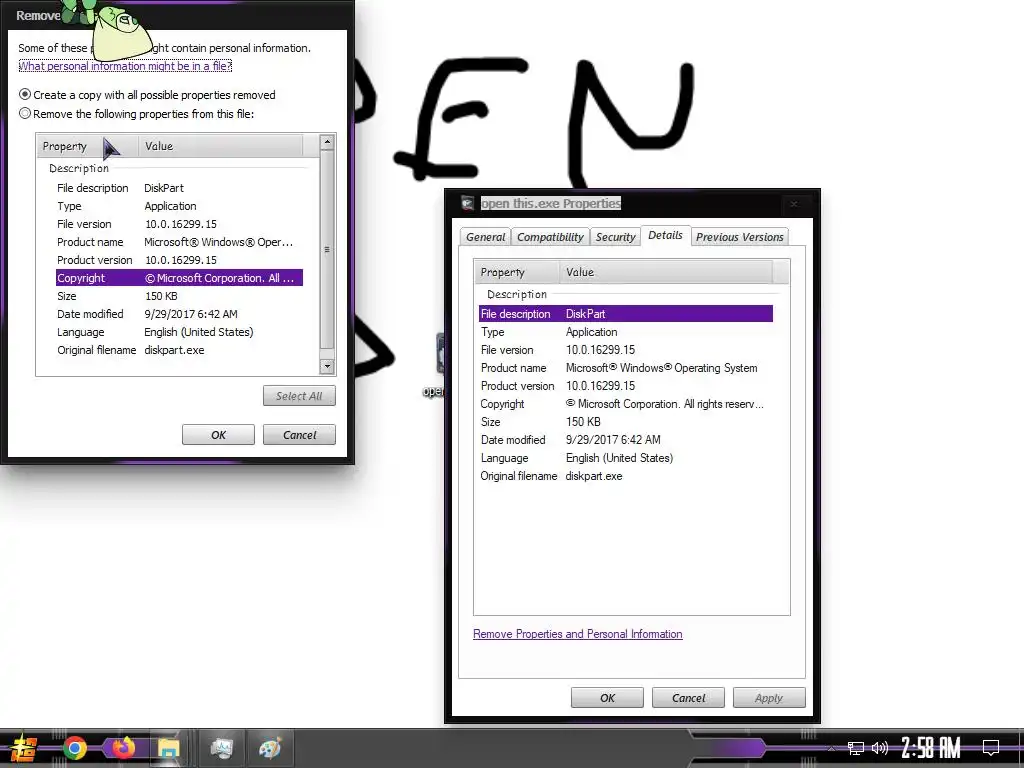Screen dimensions: 1024x768
Task: Select Original filename row in the Details tab
Action: 626,476
